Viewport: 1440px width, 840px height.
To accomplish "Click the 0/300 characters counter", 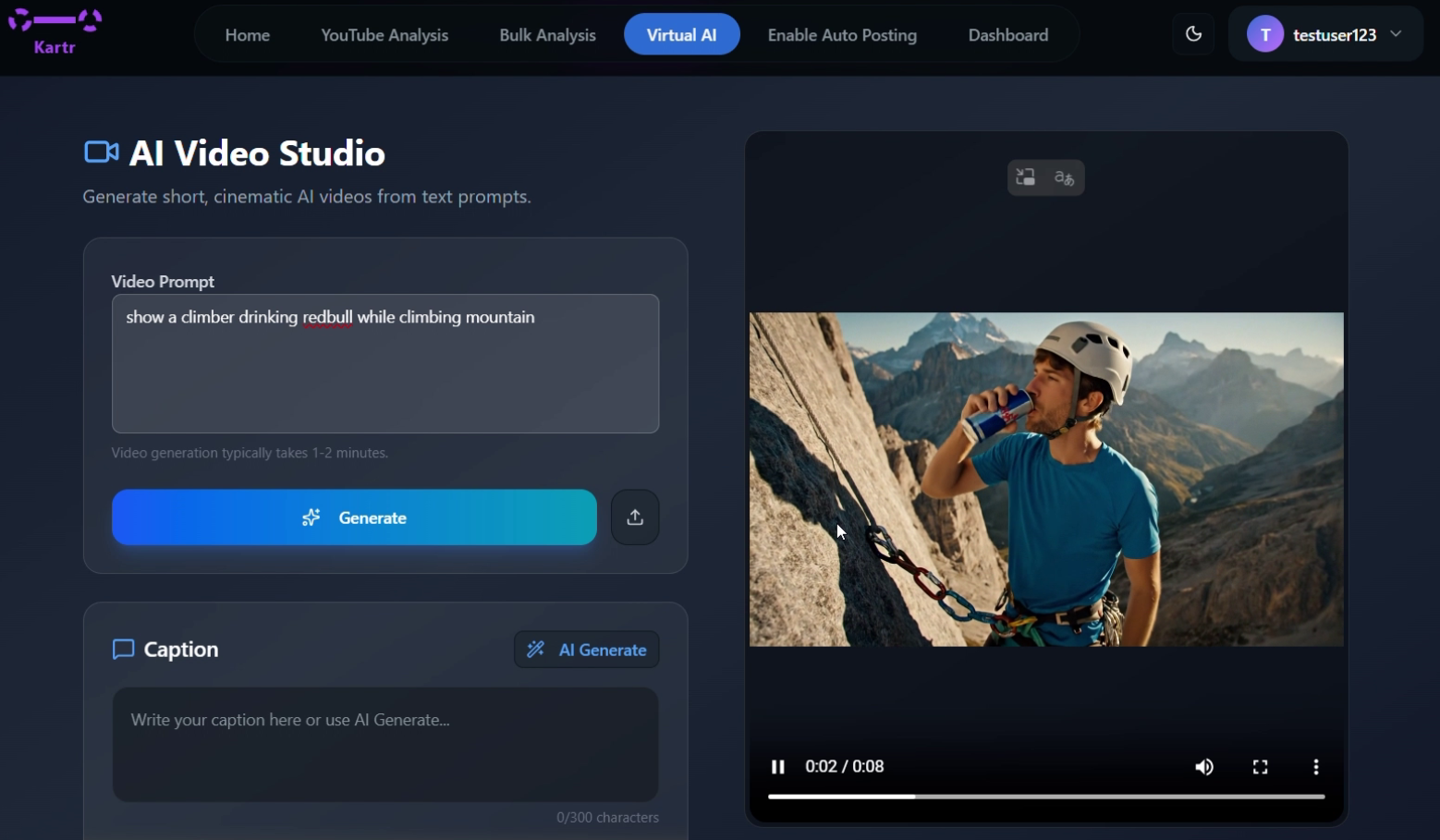I will 607,818.
